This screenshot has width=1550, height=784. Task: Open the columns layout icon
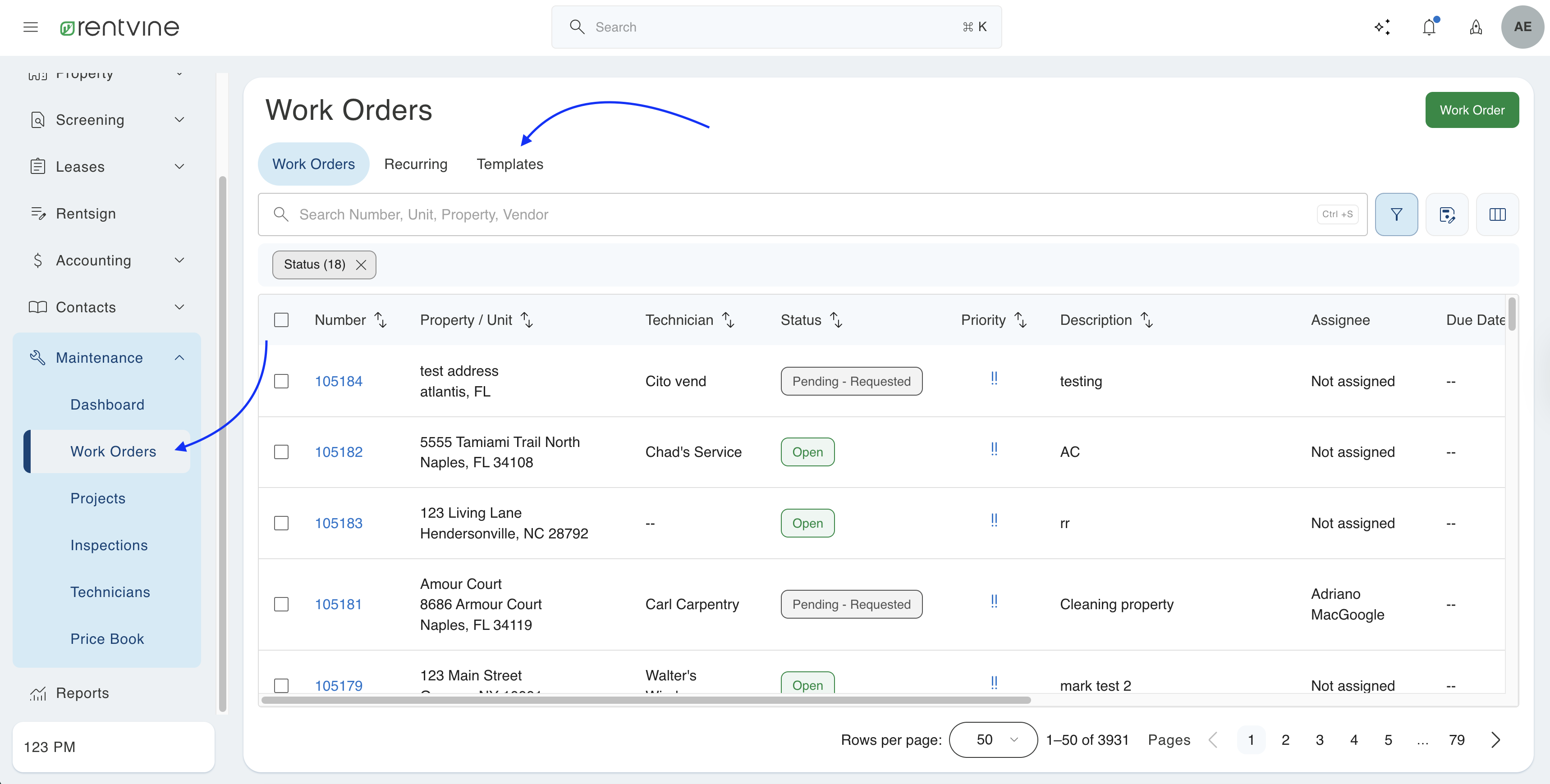tap(1497, 214)
